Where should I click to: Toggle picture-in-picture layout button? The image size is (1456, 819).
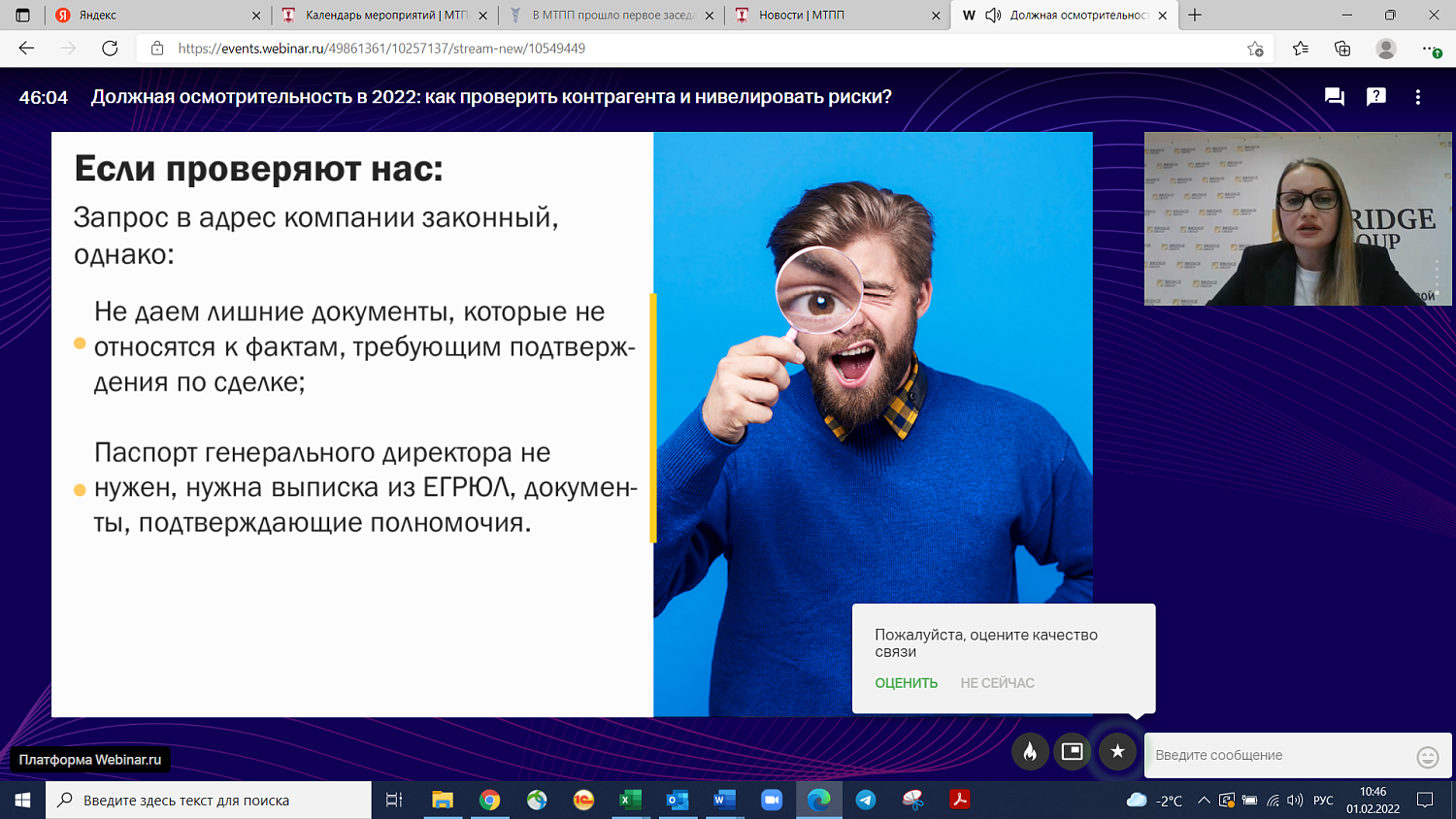coord(1073,751)
